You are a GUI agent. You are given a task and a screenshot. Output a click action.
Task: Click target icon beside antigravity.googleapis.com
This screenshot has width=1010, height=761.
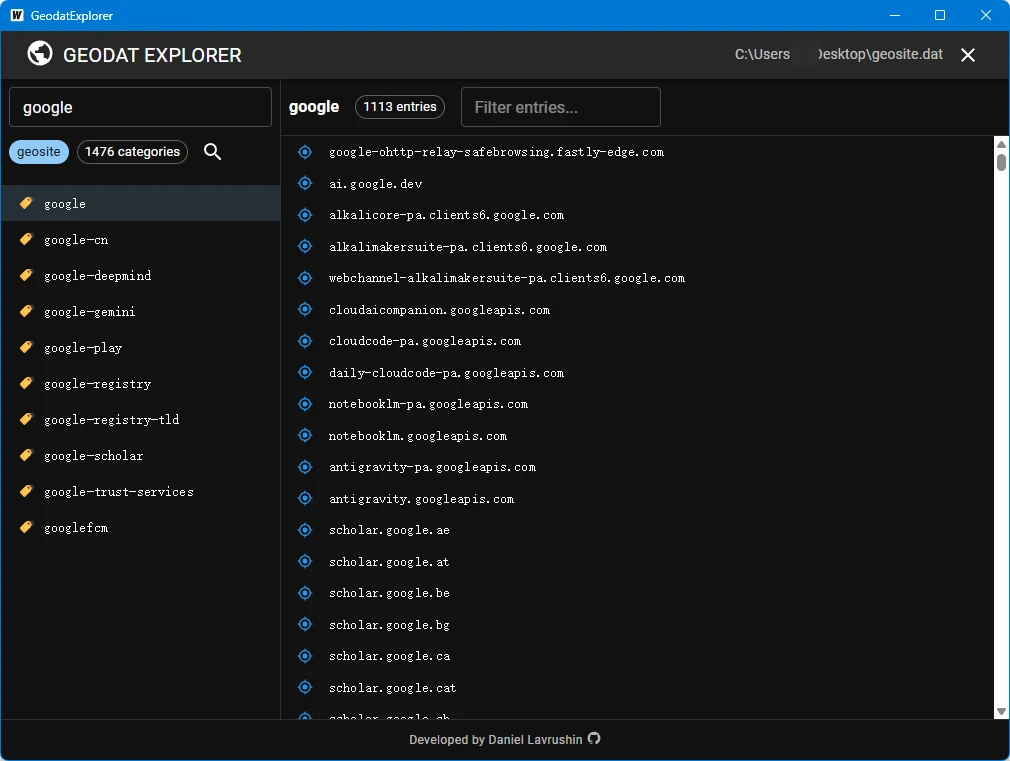[305, 498]
